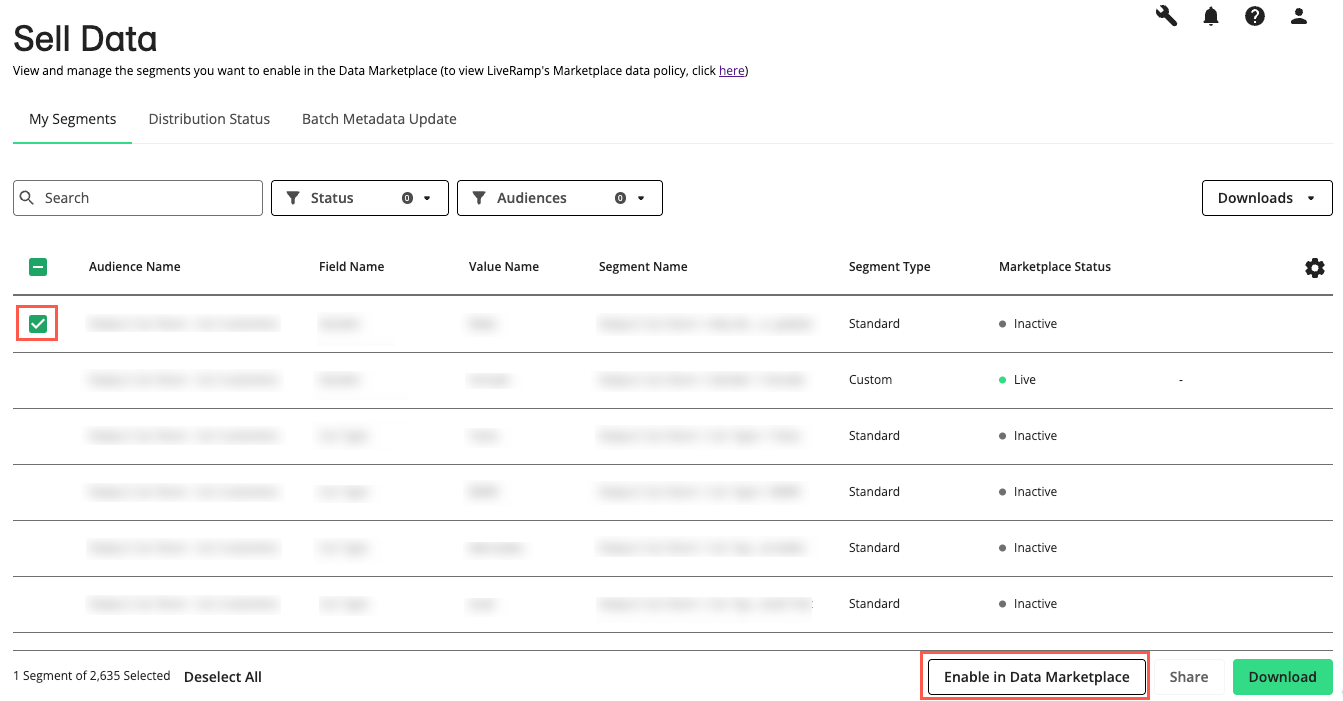The width and height of the screenshot is (1343, 701).
Task: Click the Segment Name column header
Action: pyautogui.click(x=643, y=267)
